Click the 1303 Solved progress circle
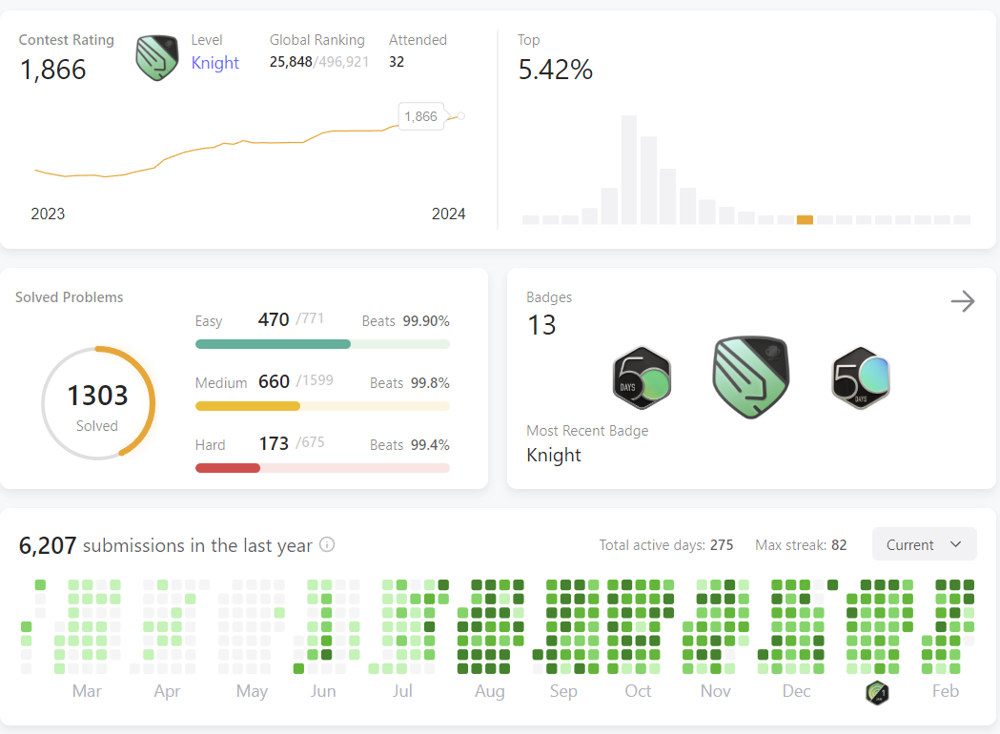1000x734 pixels. coord(98,404)
